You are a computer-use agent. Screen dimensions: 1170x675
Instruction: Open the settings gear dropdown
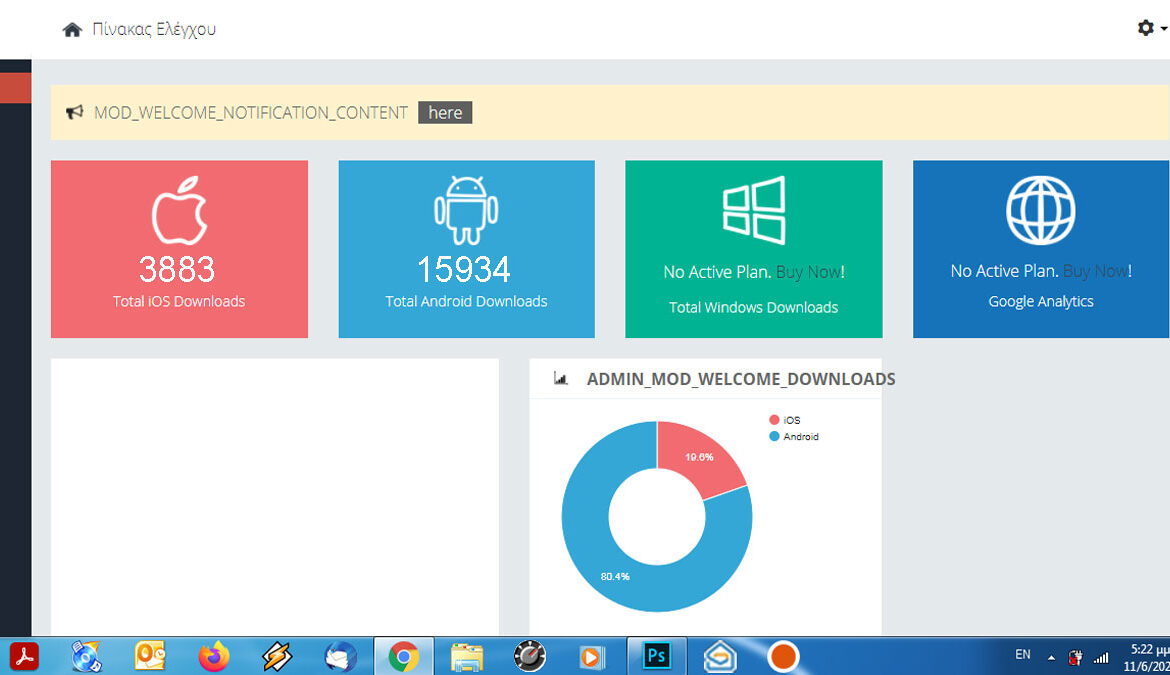coord(1148,29)
